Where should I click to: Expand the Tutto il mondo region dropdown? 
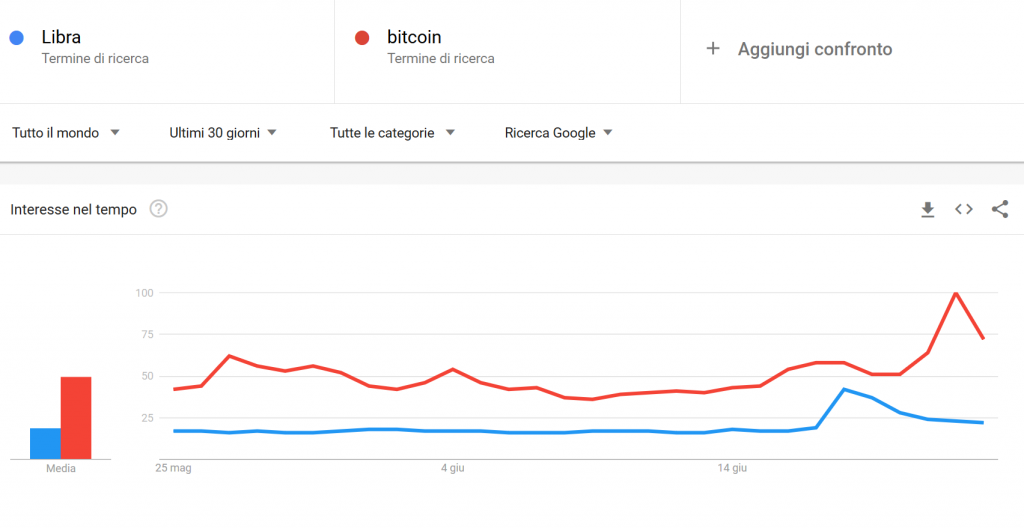(66, 133)
